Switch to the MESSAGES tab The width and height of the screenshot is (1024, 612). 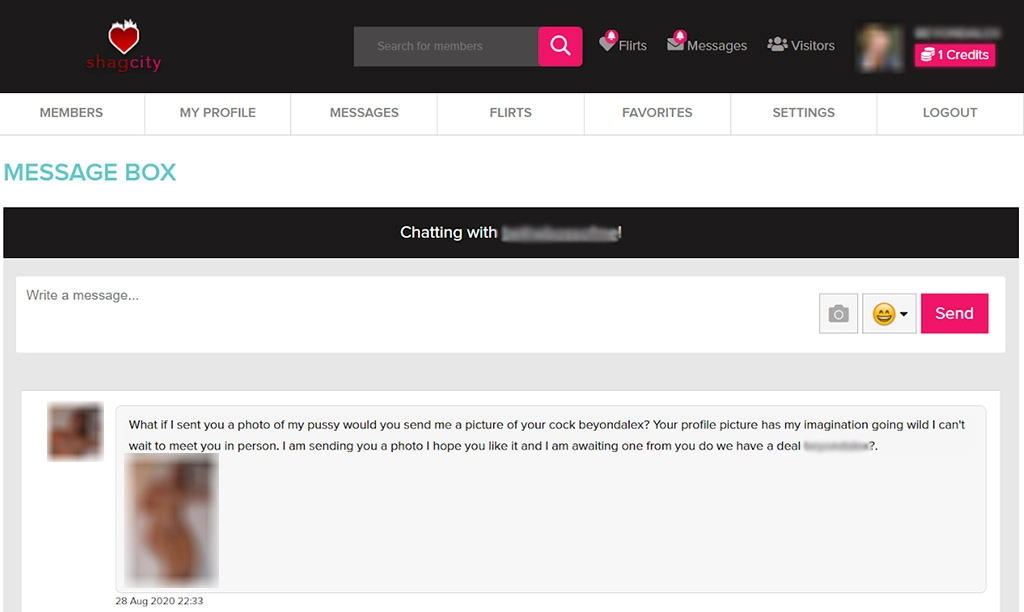(x=364, y=113)
